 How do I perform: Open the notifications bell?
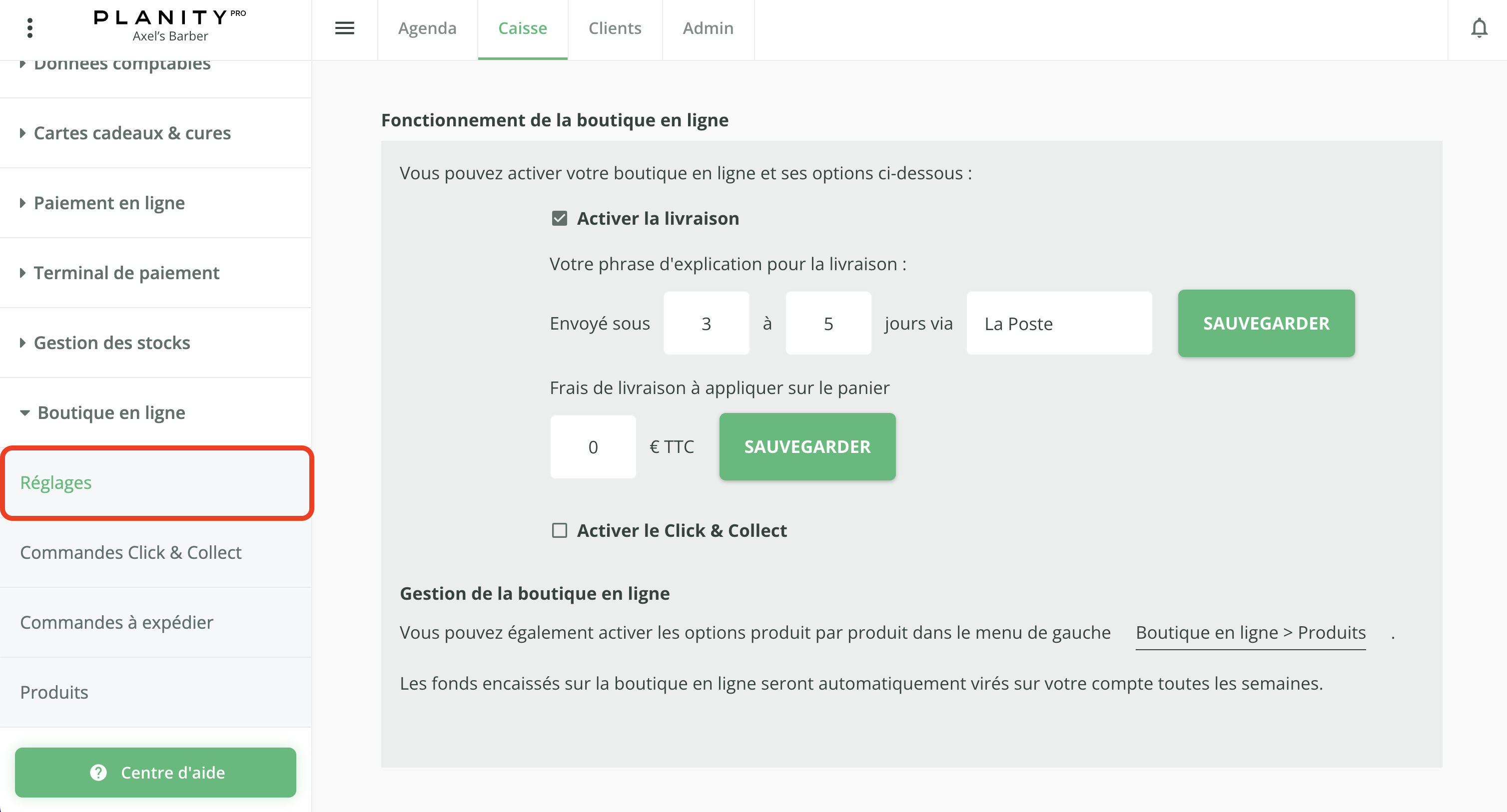1479,28
